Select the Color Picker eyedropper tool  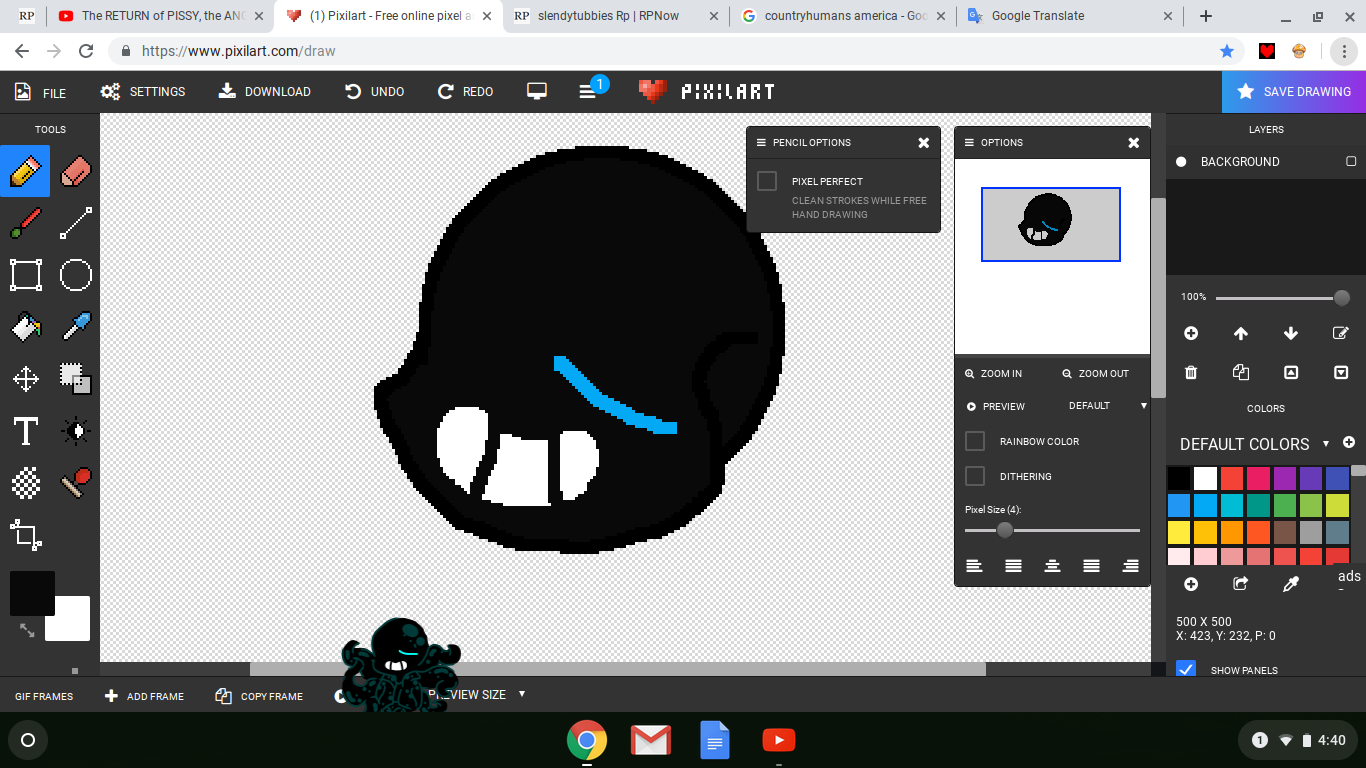[76, 326]
